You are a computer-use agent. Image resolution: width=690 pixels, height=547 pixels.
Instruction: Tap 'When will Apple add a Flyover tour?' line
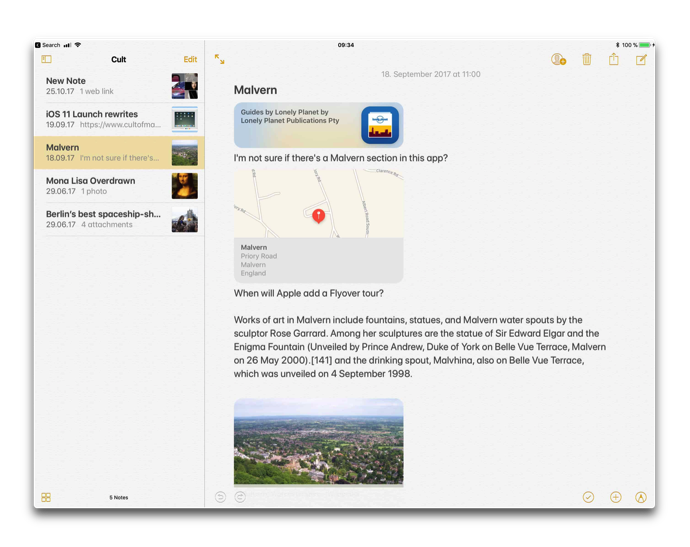point(308,294)
